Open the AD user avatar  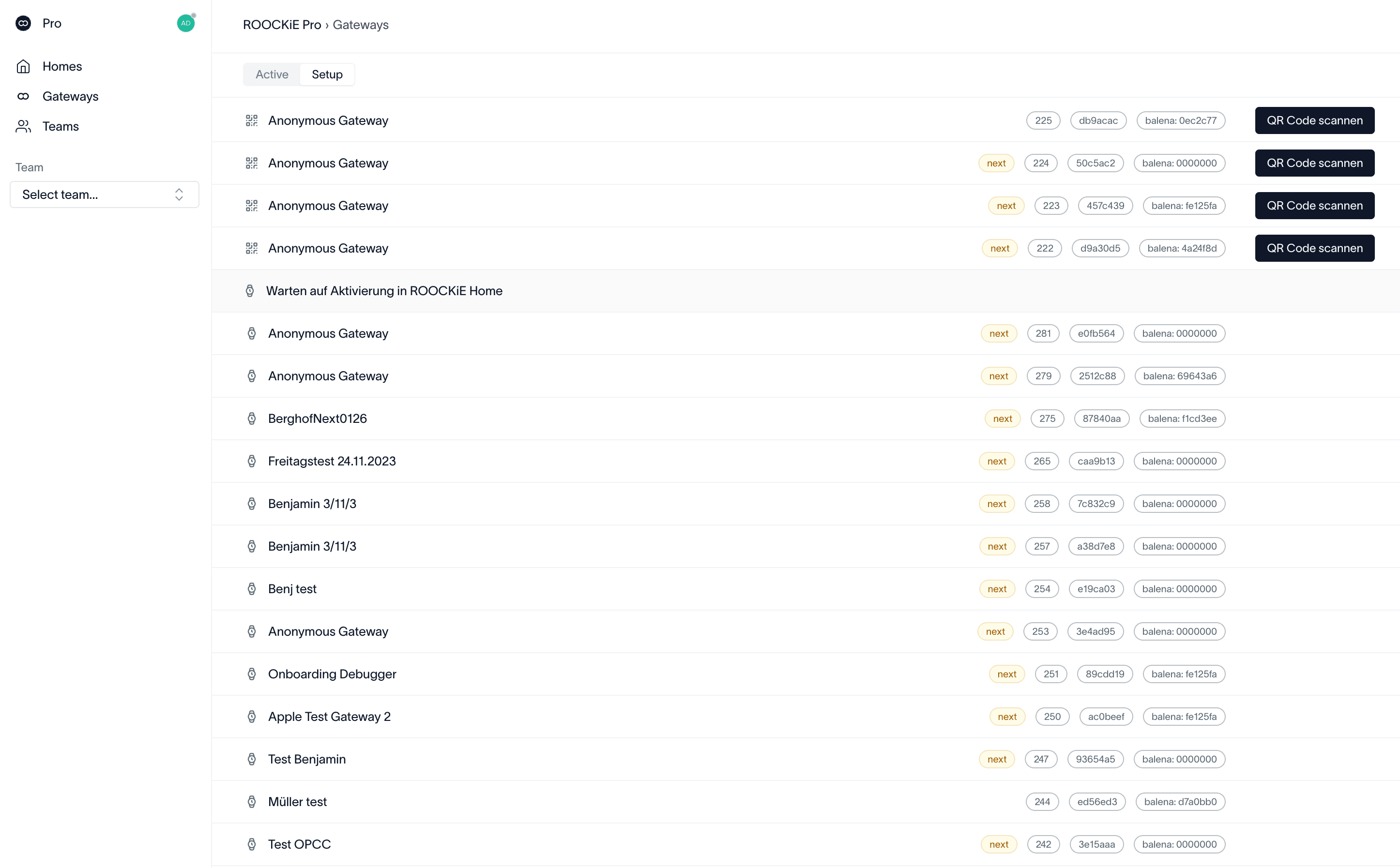[185, 24]
